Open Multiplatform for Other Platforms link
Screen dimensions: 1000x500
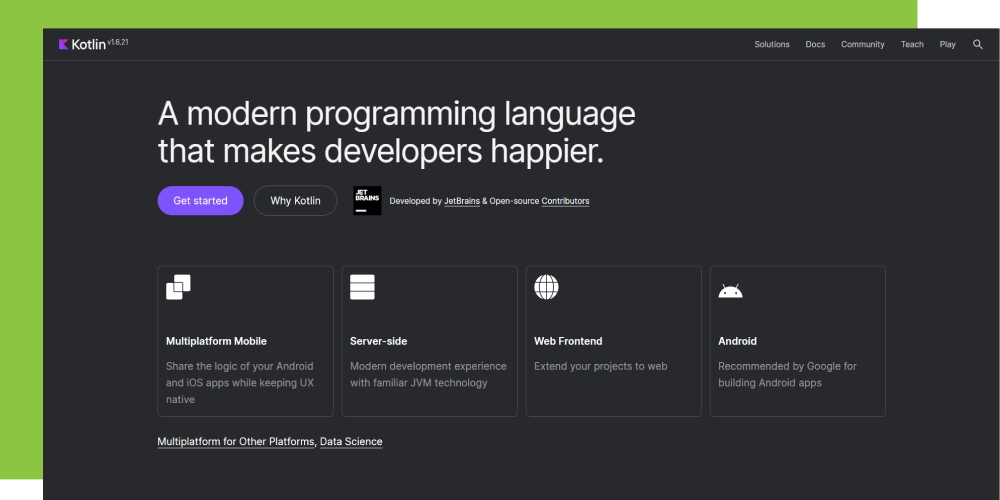[236, 441]
